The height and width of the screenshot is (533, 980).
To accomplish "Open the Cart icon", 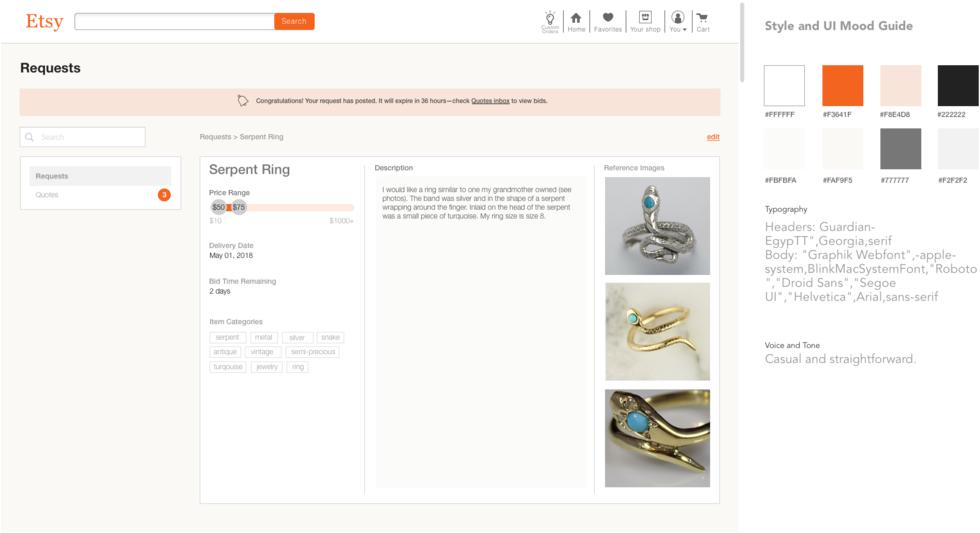I will [703, 21].
